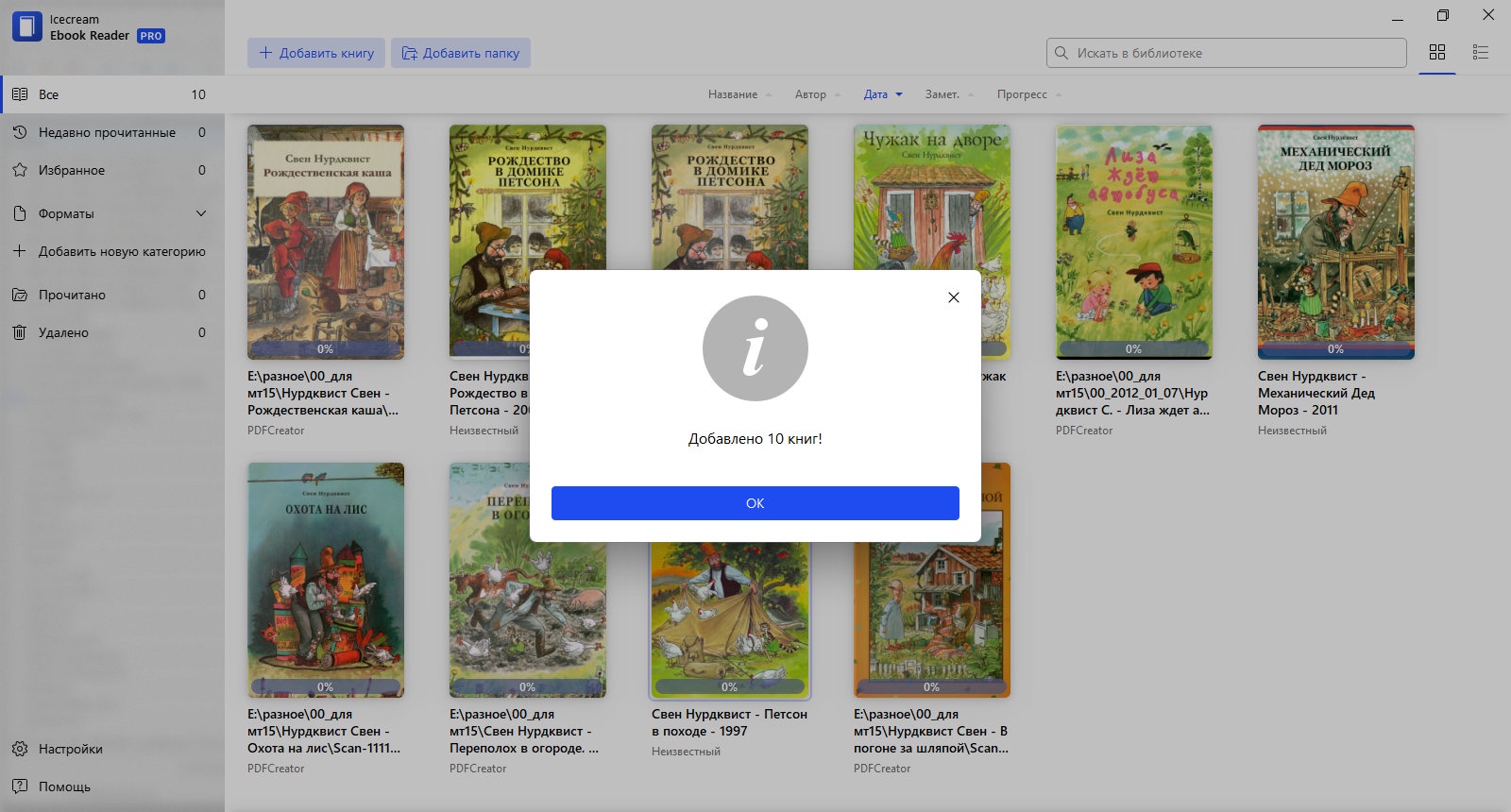Select the Избранное star icon
This screenshot has height=812, width=1511.
tap(20, 170)
